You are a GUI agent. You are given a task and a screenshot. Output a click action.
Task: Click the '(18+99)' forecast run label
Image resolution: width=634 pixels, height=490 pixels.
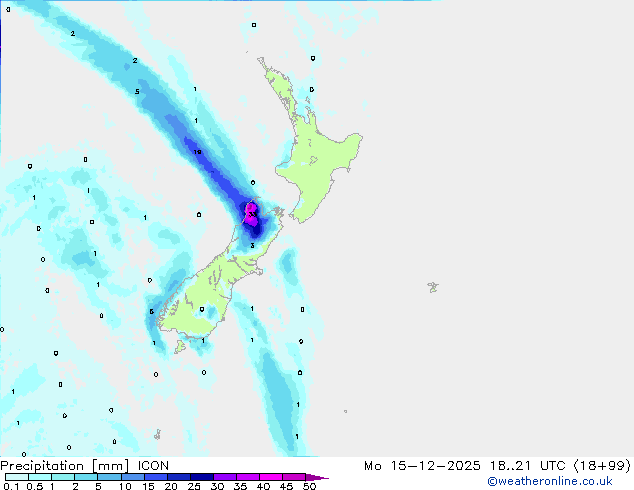tap(602, 466)
